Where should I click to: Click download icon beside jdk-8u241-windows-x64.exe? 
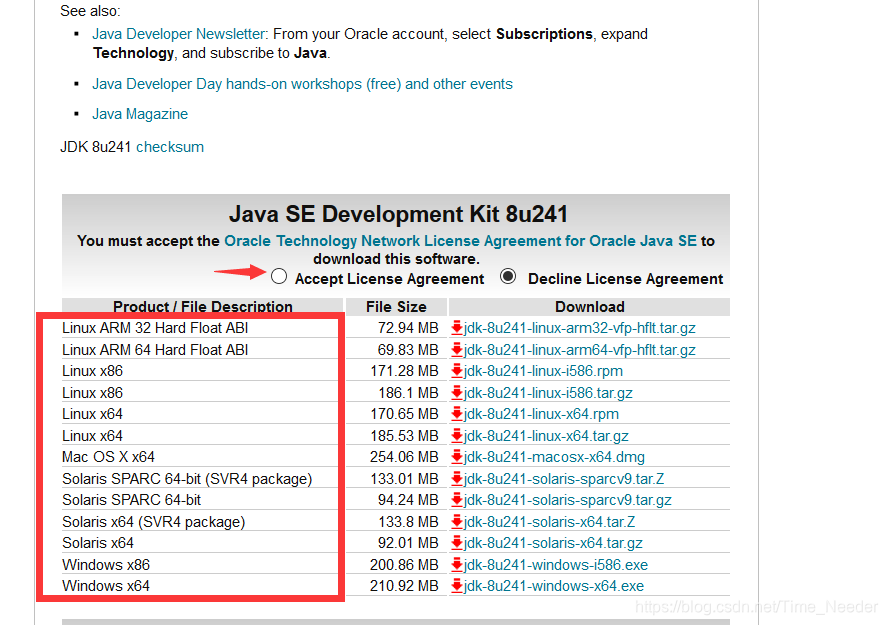[456, 586]
